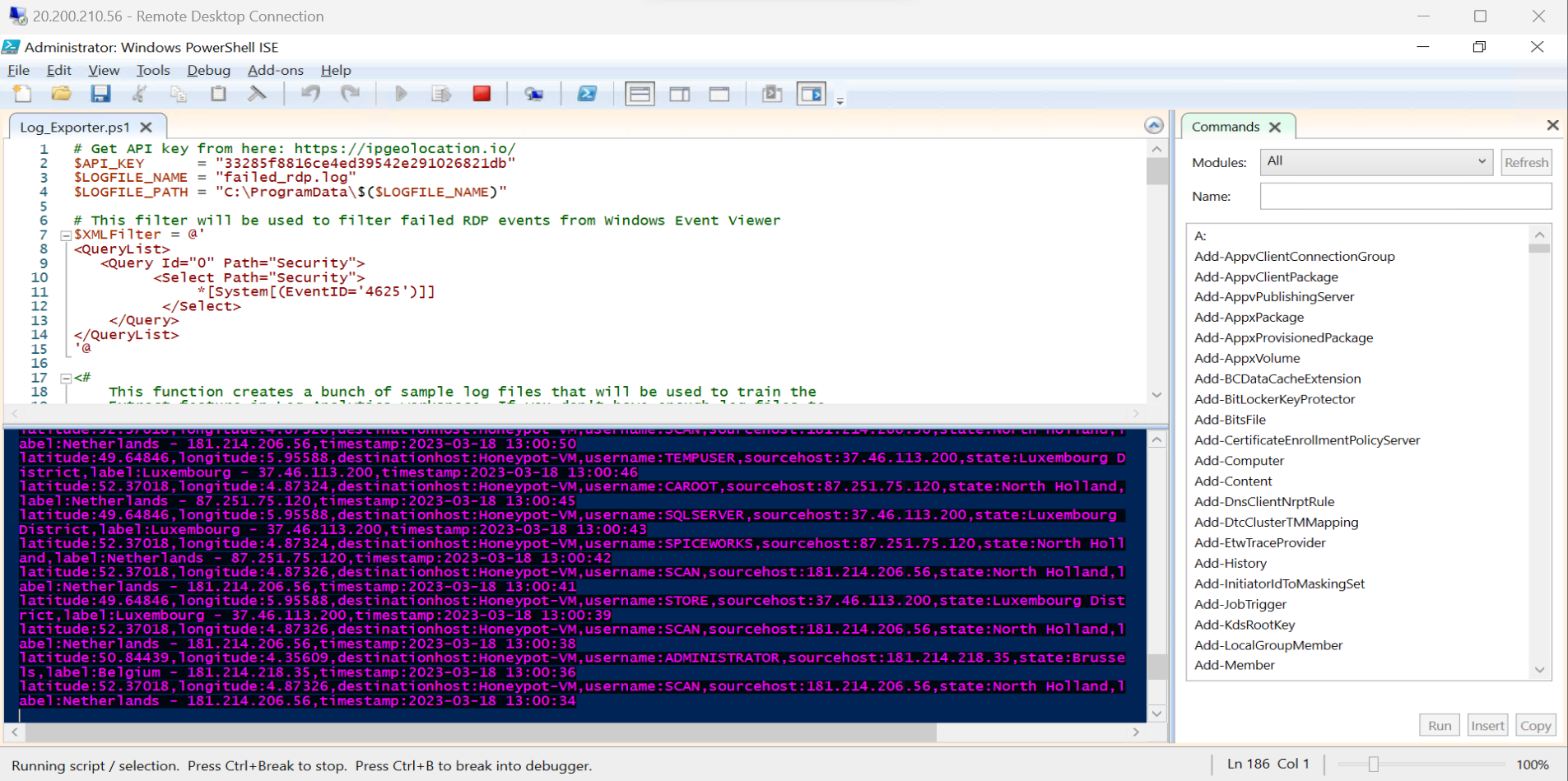
Task: Select Add-Member in command list
Action: [x=1234, y=665]
